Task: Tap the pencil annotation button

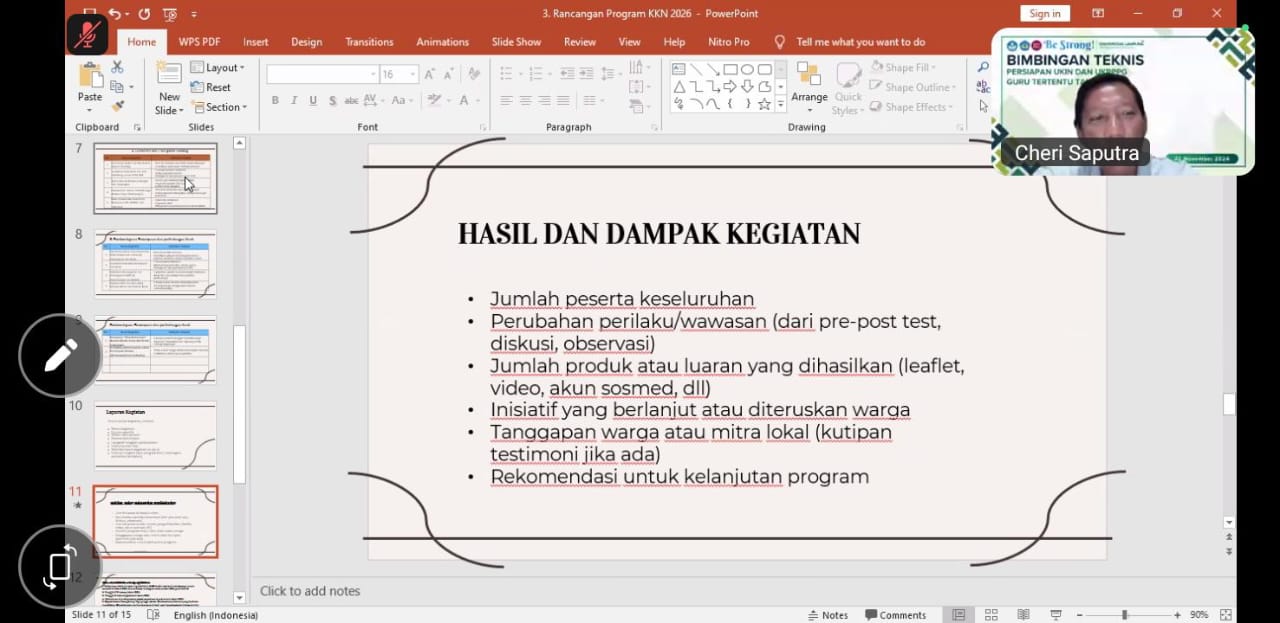Action: [x=60, y=355]
